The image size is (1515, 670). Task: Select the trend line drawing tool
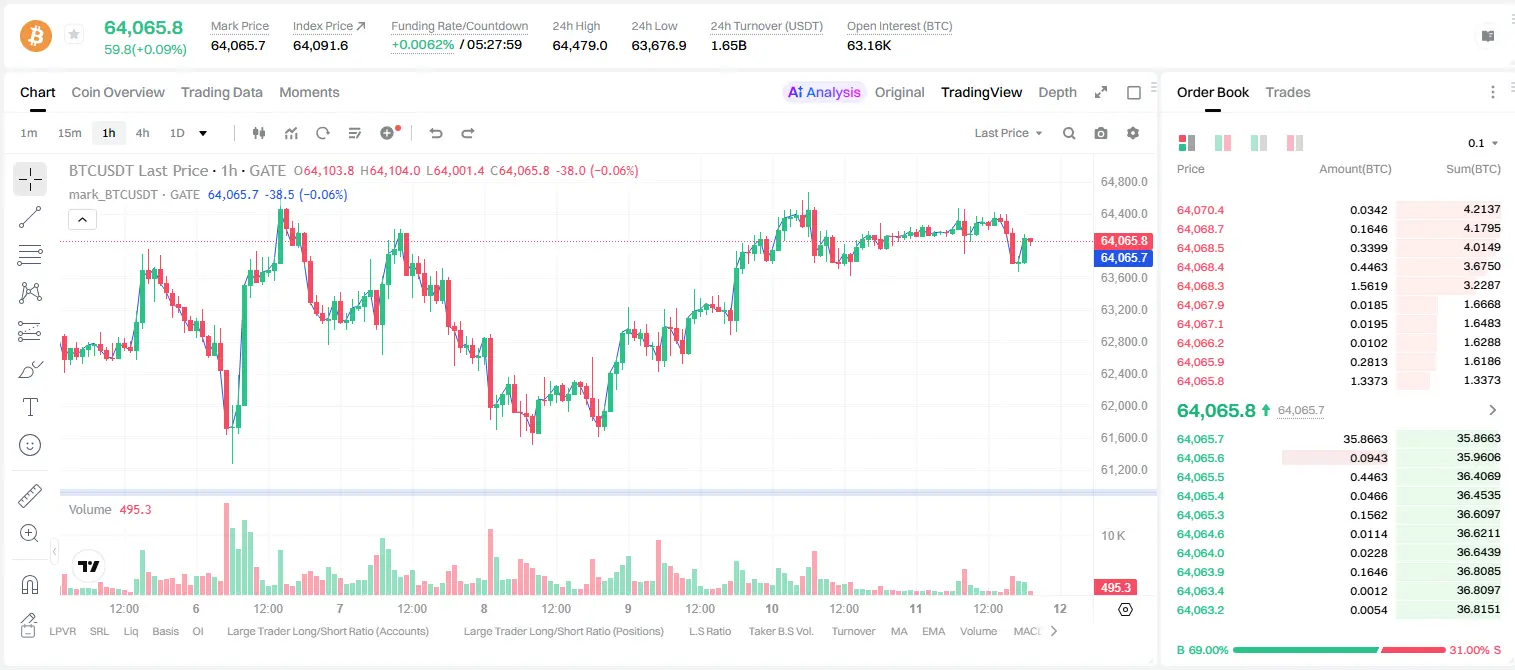30,217
